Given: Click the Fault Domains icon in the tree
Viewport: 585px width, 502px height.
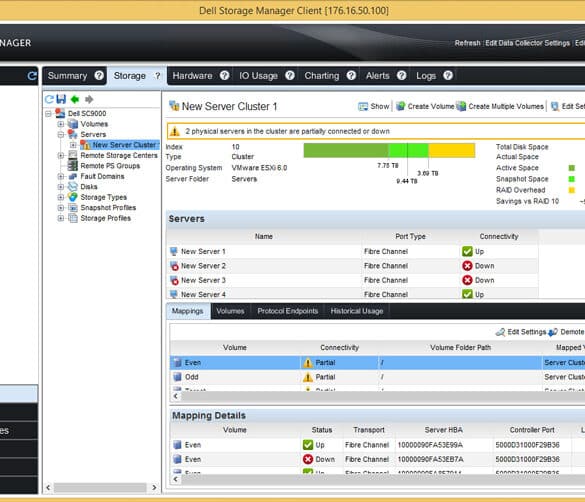Looking at the screenshot, I should [x=72, y=176].
